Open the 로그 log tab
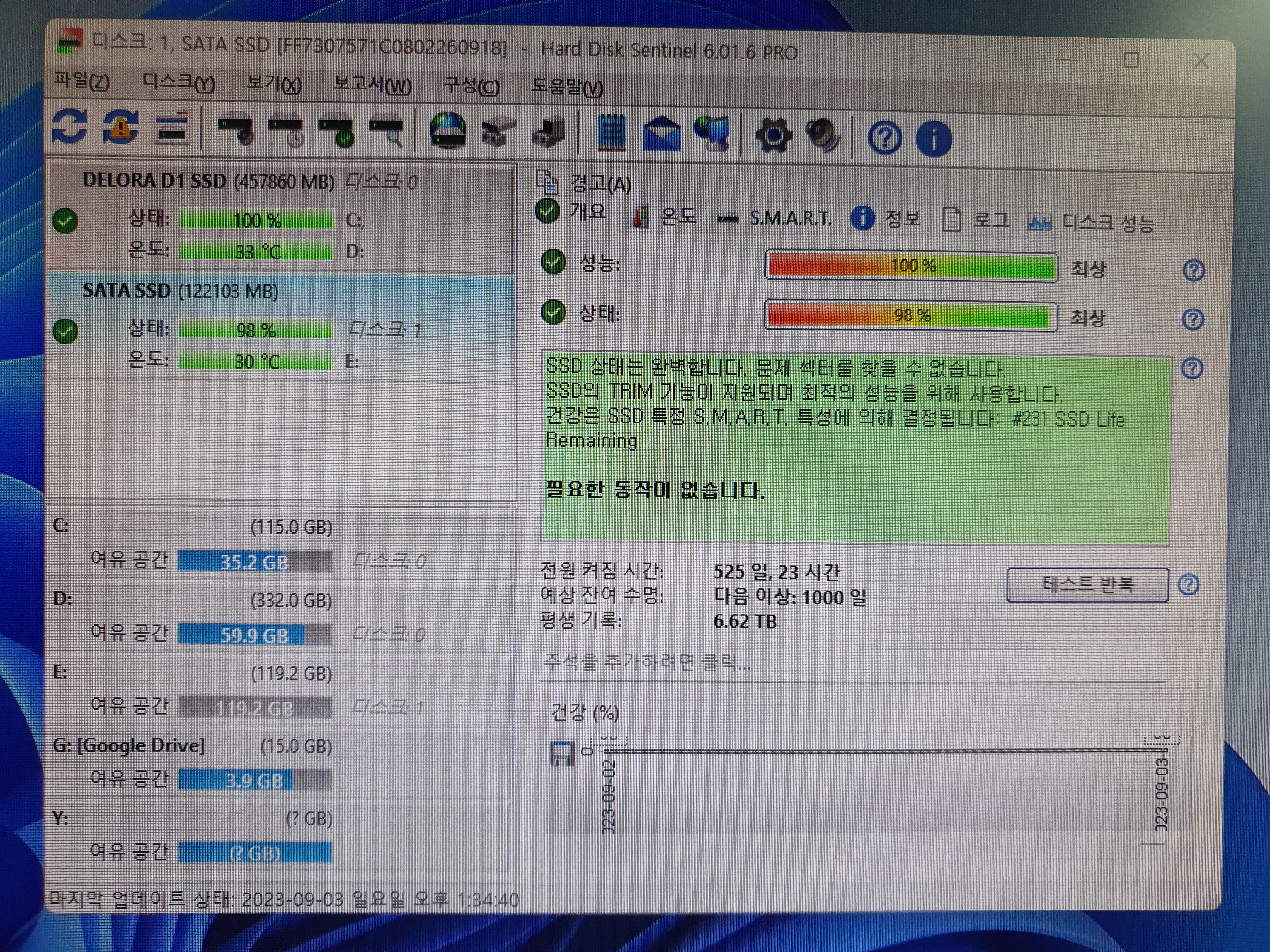The width and height of the screenshot is (1270, 952). coord(976,220)
